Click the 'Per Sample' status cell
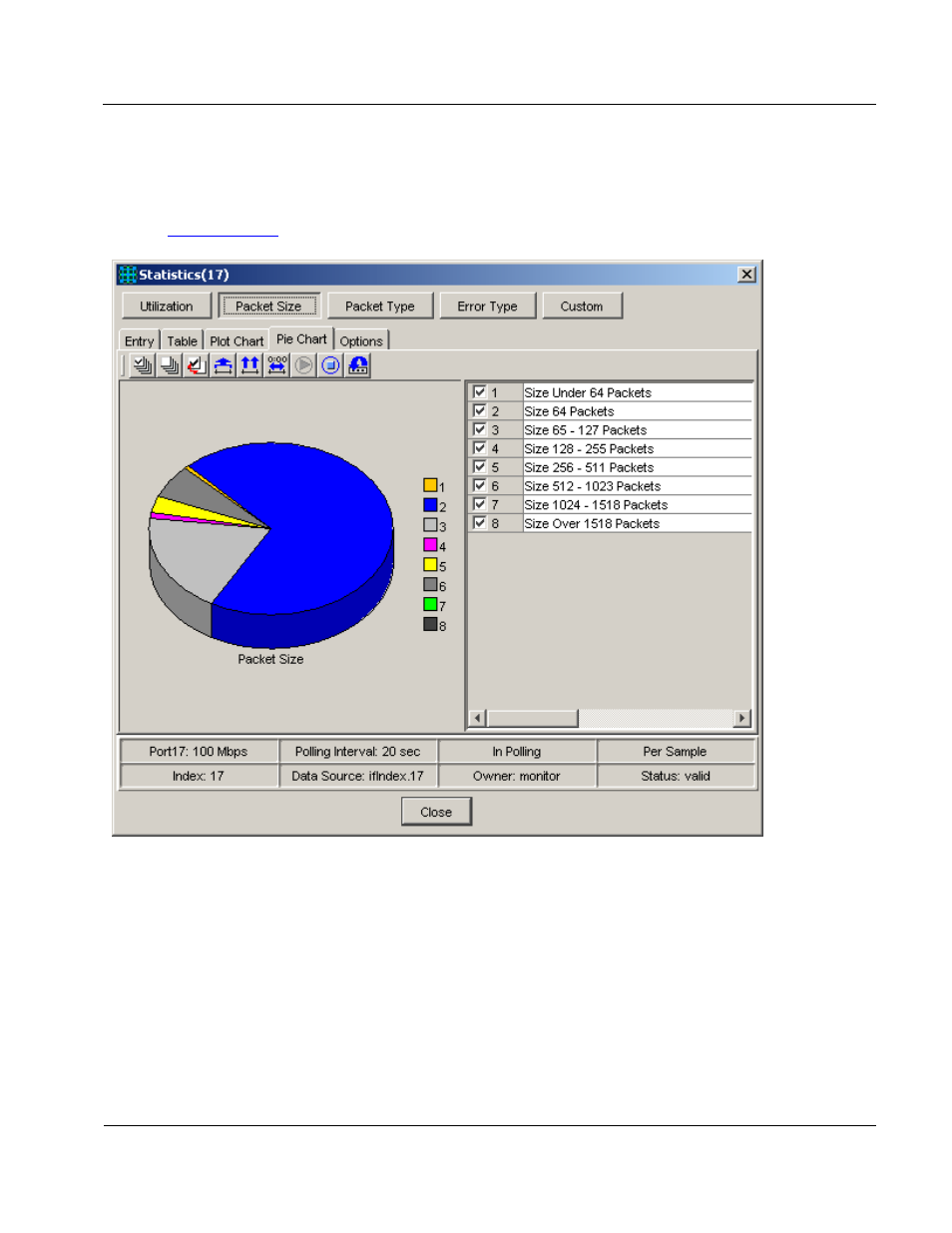952x1233 pixels. (676, 752)
